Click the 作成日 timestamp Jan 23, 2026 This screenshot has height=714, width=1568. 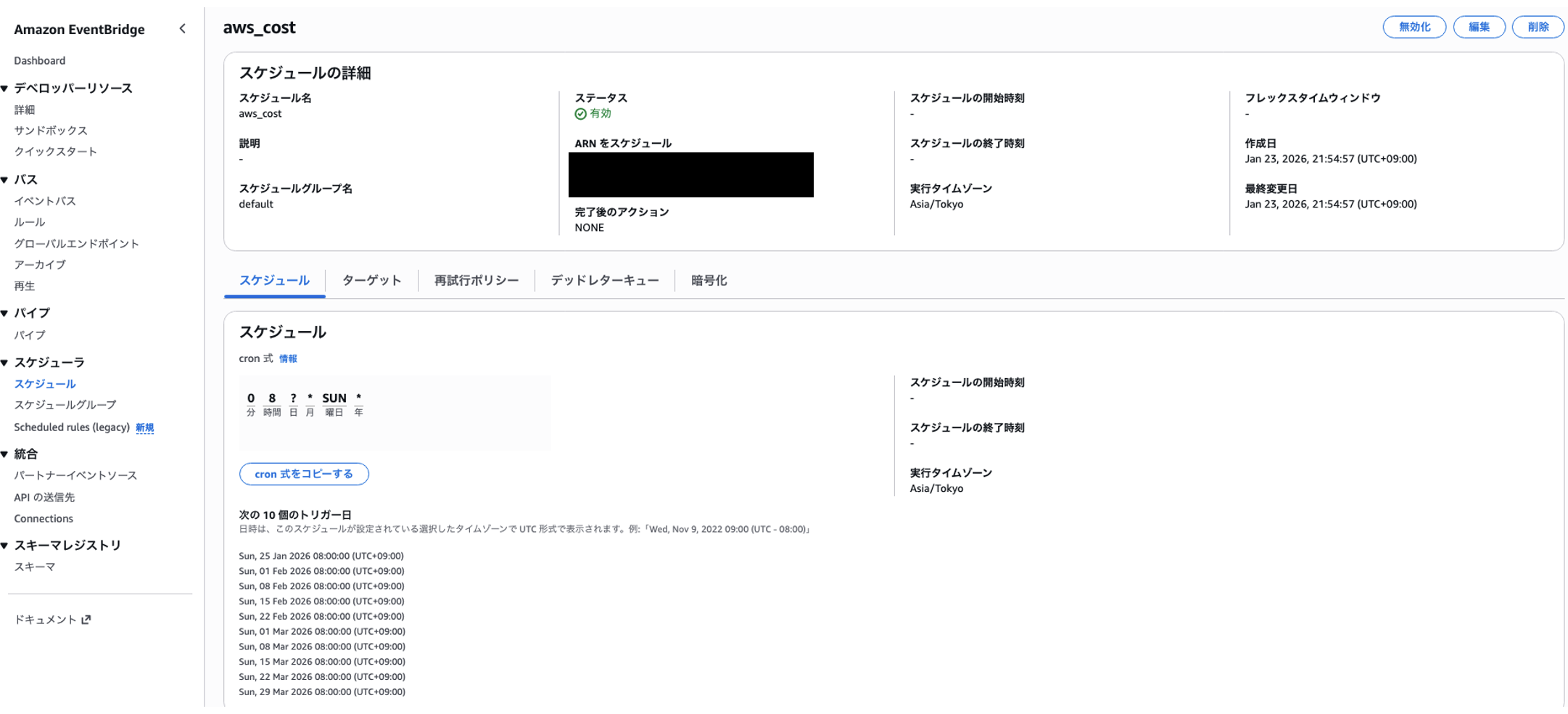tap(1331, 159)
